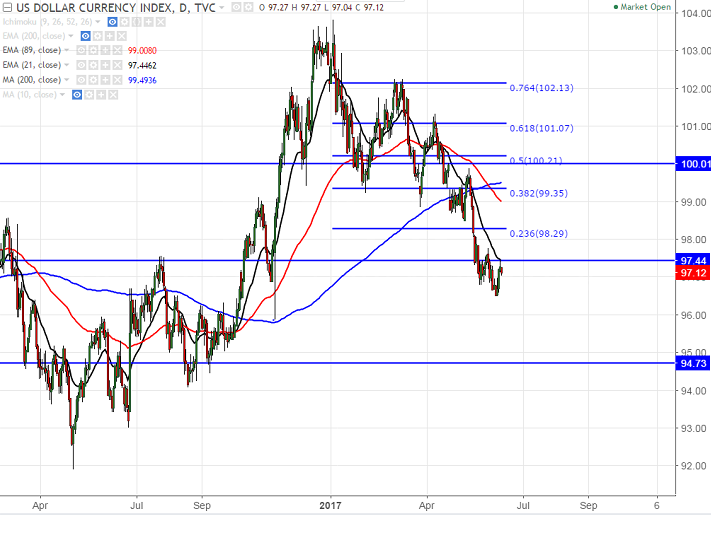Hide MA (200, close) with its eye icon
The width and height of the screenshot is (725, 543).
81,80
